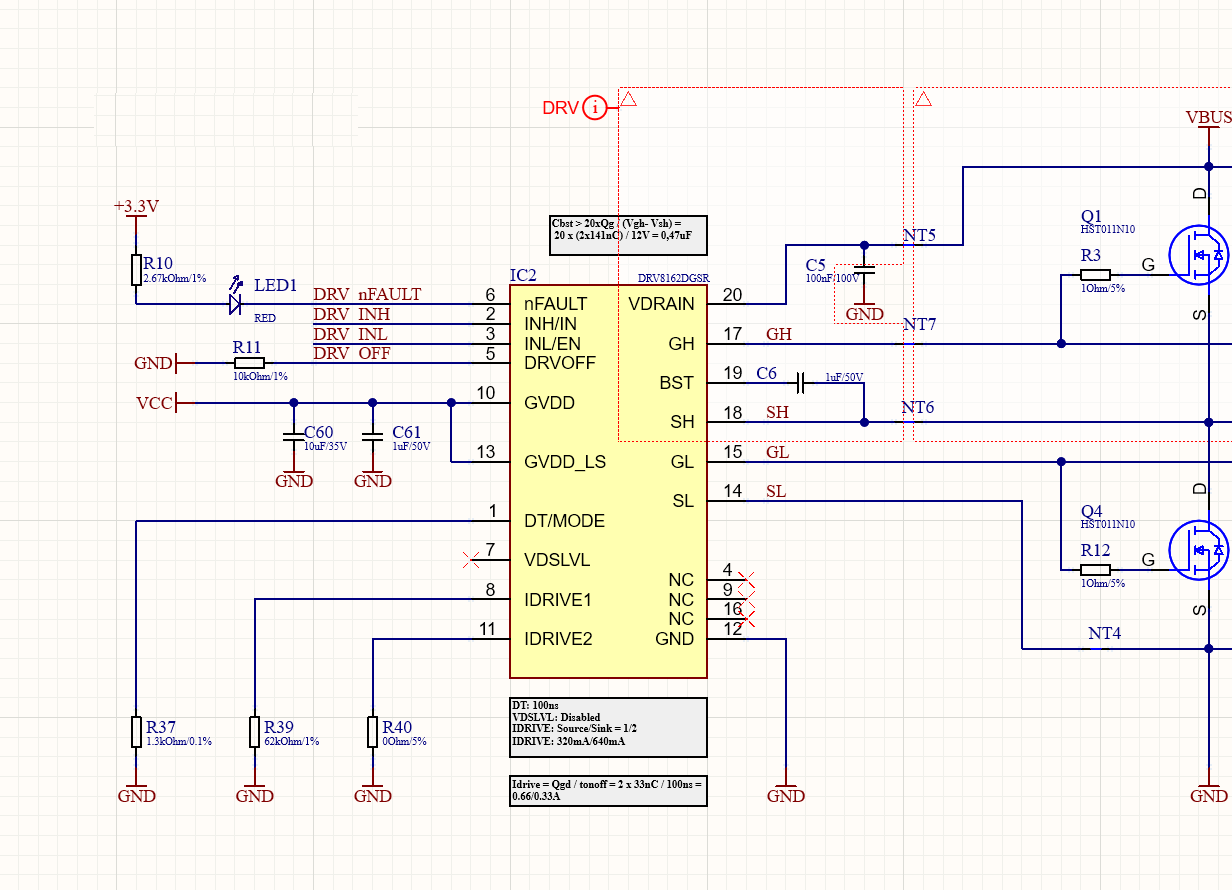This screenshot has height=890, width=1232.
Task: Click the DRV info circle icon
Action: pos(595,107)
